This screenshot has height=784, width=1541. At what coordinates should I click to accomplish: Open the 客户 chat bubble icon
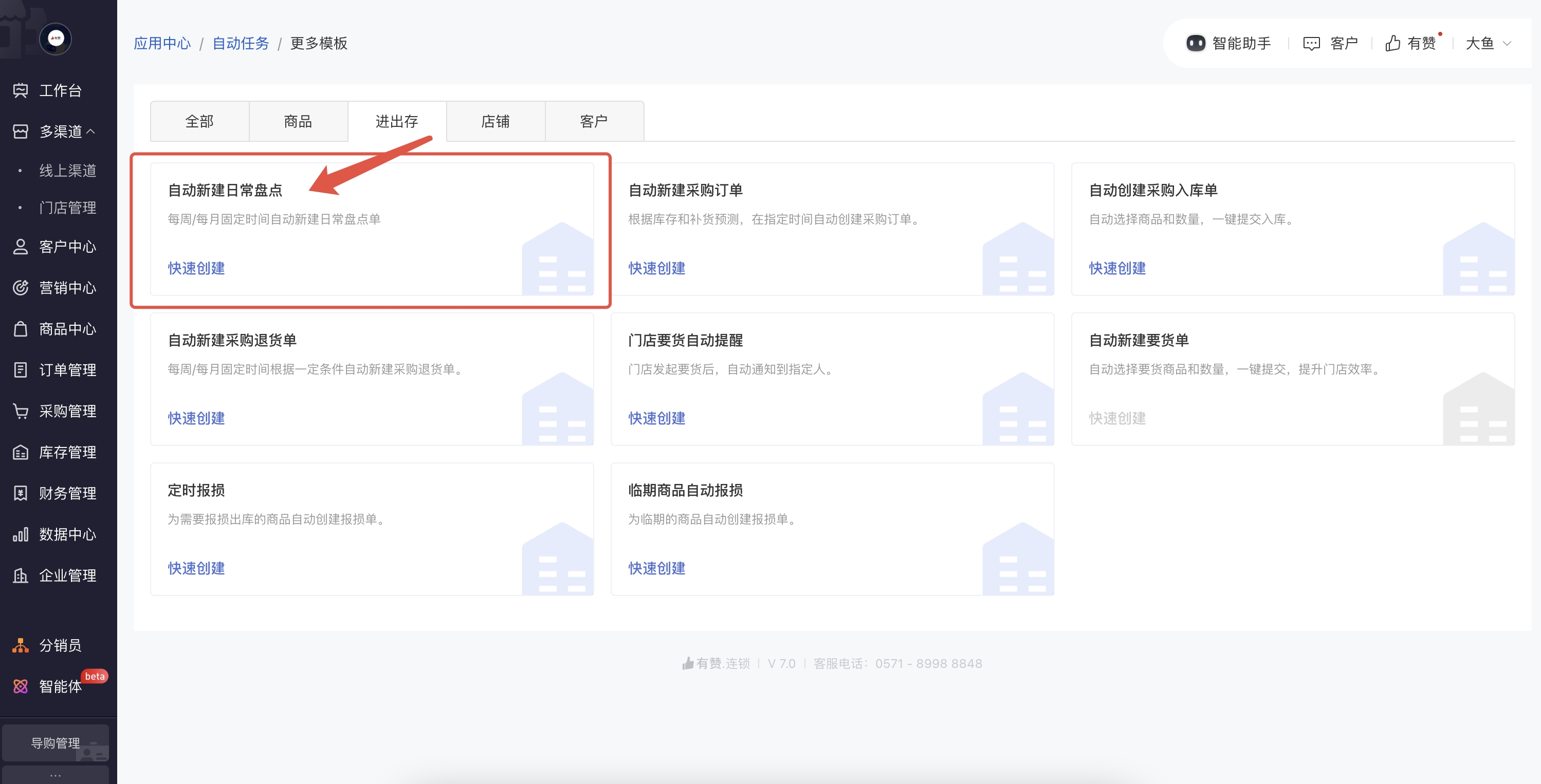[x=1311, y=43]
